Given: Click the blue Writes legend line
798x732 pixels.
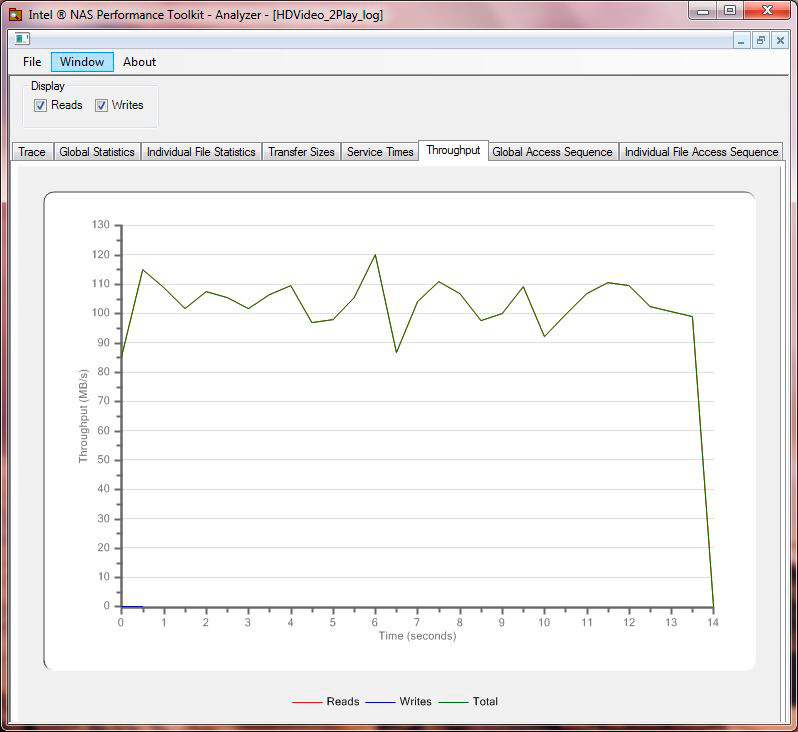Looking at the screenshot, I should click(380, 702).
